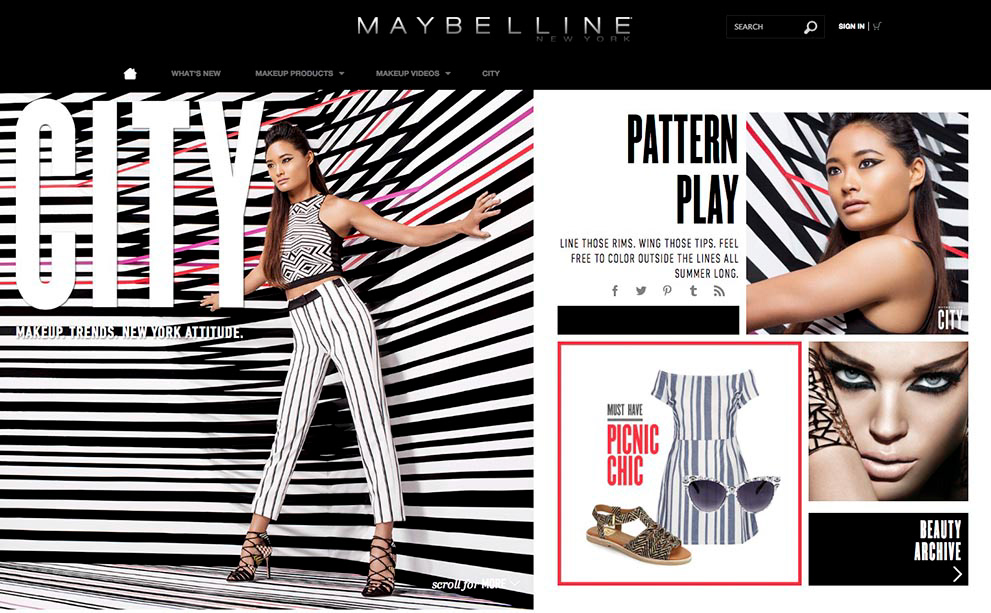The width and height of the screenshot is (991, 613).
Task: Click the Sign In link
Action: click(851, 27)
